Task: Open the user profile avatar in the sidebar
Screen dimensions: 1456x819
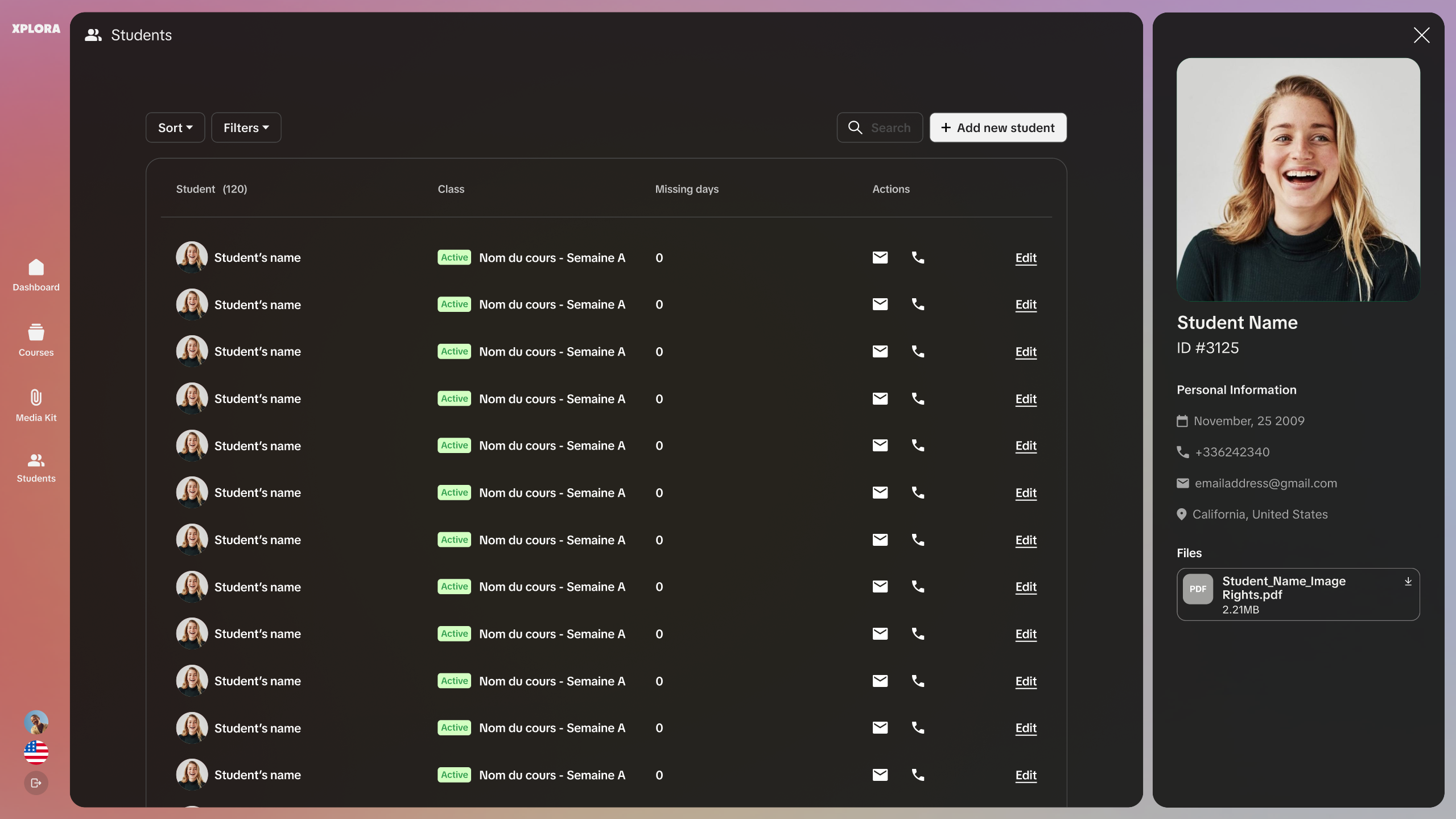Action: (x=36, y=722)
